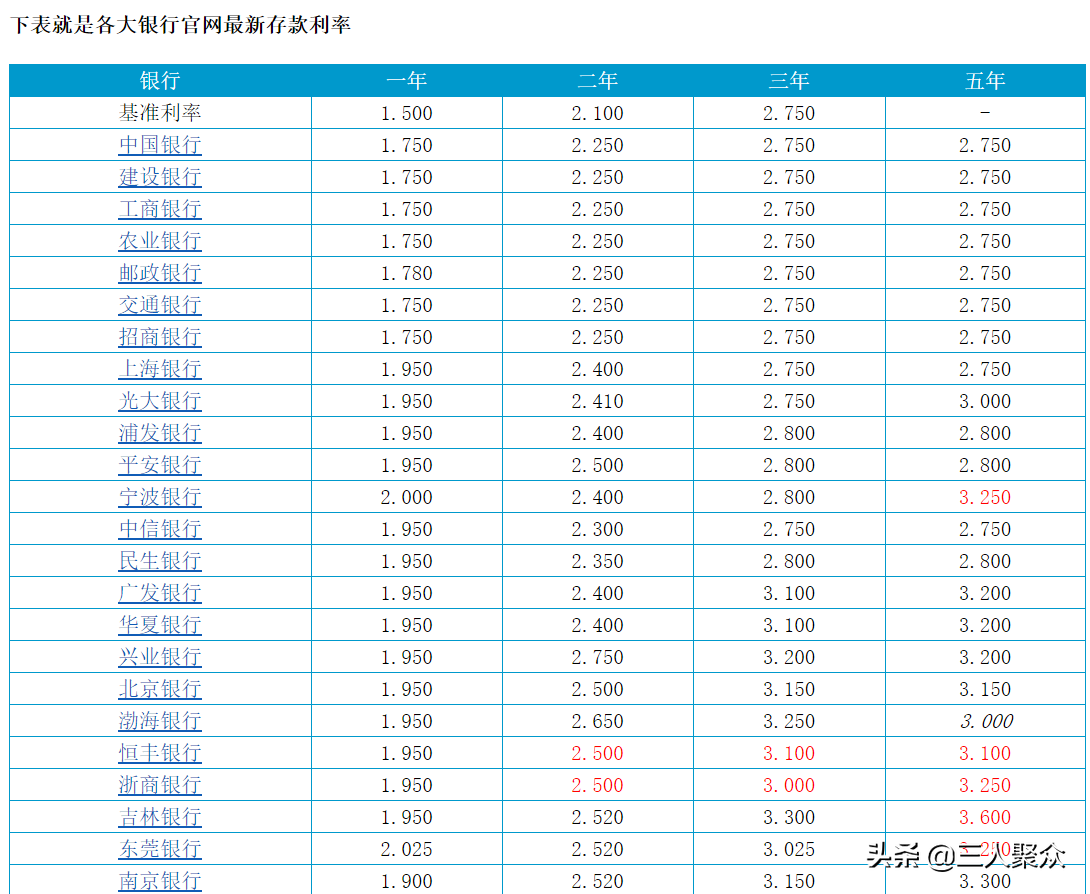This screenshot has height=894, width=1090.
Task: Open the 工商银行 link
Action: coord(160,209)
